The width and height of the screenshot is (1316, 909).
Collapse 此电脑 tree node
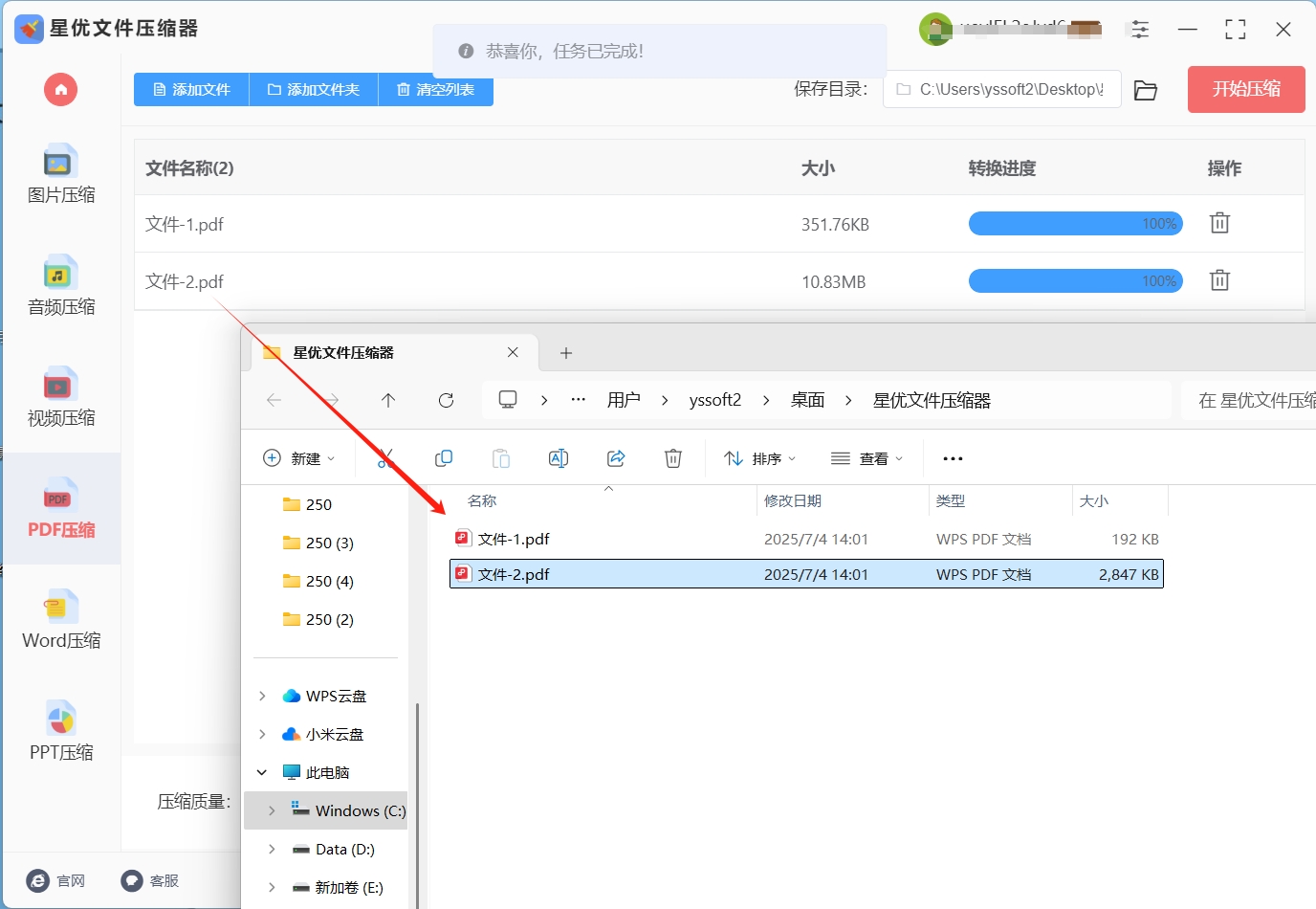click(262, 772)
